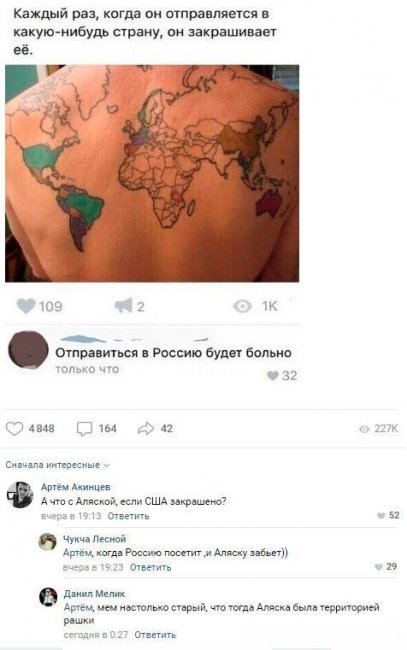Share the post via the arrow icon
The width and height of the screenshot is (407, 650).
point(146,428)
